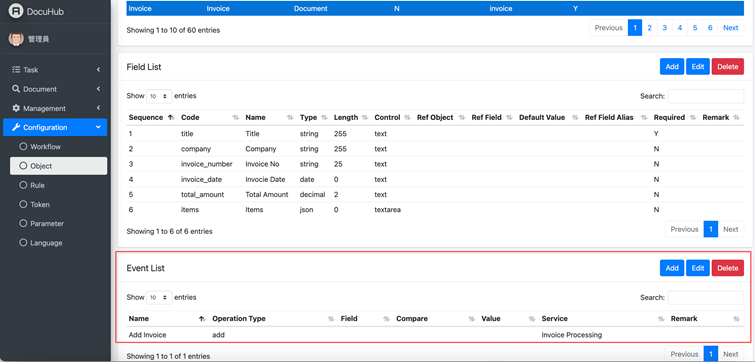
Task: Sort Field List by Control column
Action: click(392, 117)
